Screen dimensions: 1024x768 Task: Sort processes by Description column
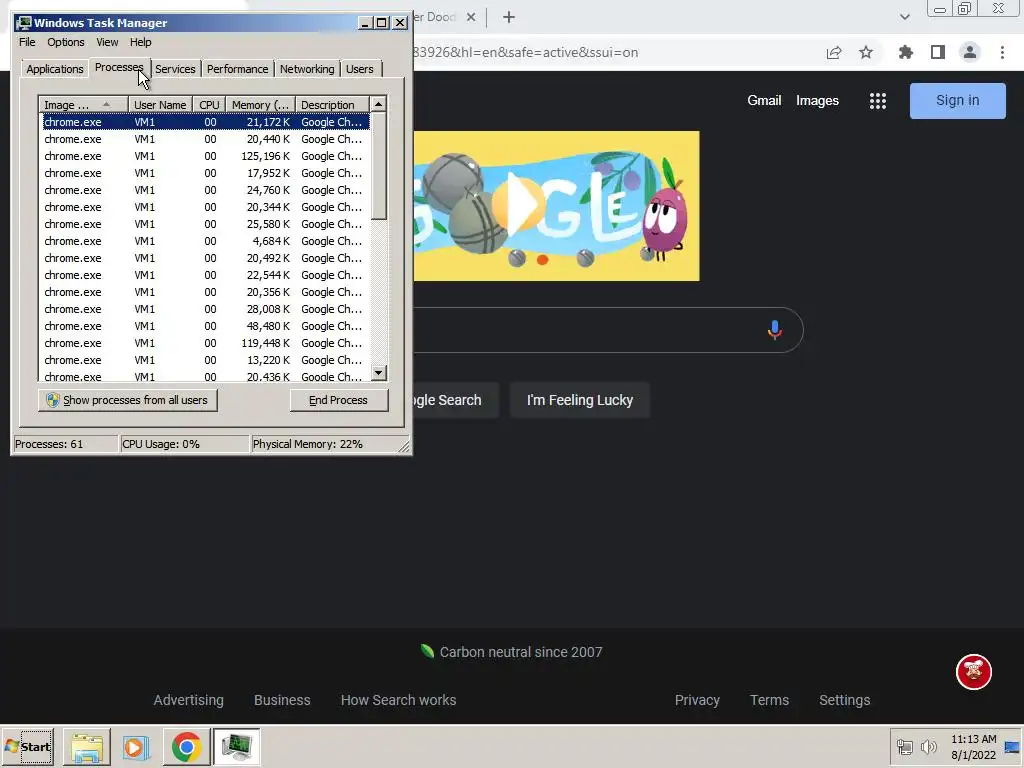332,104
